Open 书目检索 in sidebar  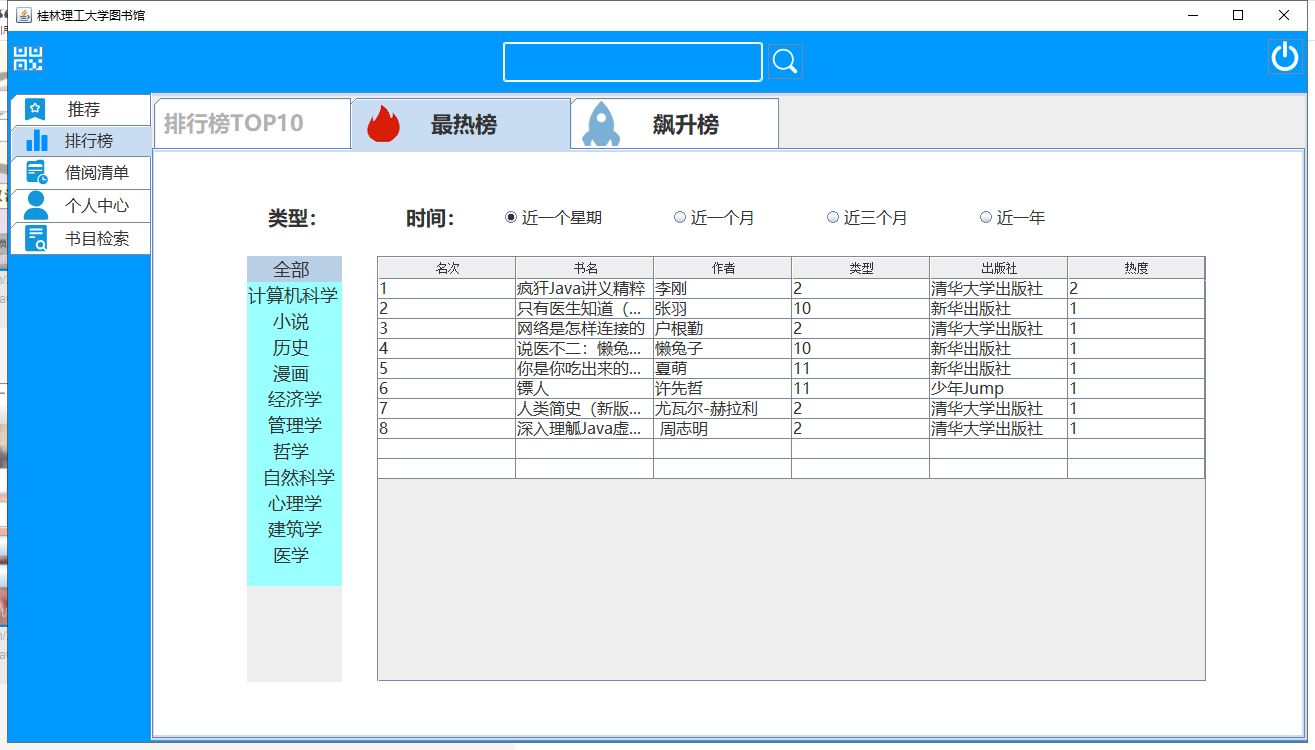pyautogui.click(x=80, y=239)
